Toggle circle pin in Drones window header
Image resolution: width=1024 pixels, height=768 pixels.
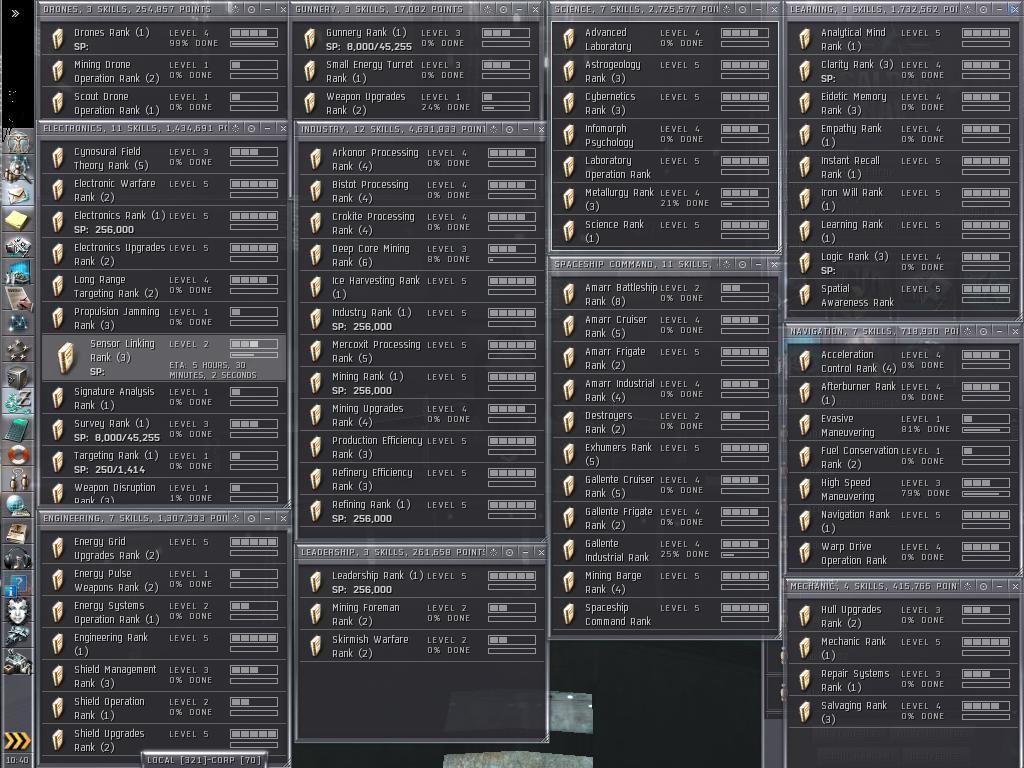[251, 9]
